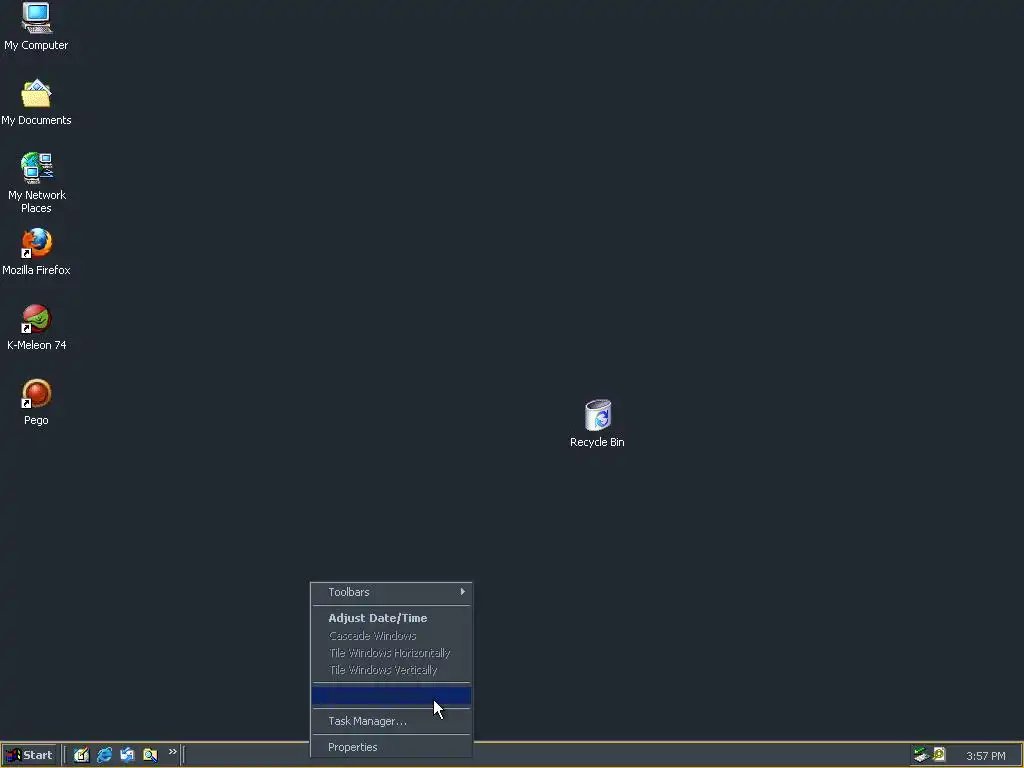Click the Safely Remove Hardware tray icon
This screenshot has width=1024, height=768.
click(921, 755)
